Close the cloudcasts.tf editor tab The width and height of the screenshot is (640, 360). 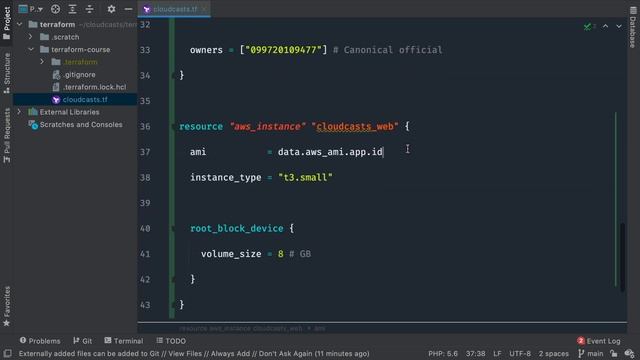click(204, 9)
